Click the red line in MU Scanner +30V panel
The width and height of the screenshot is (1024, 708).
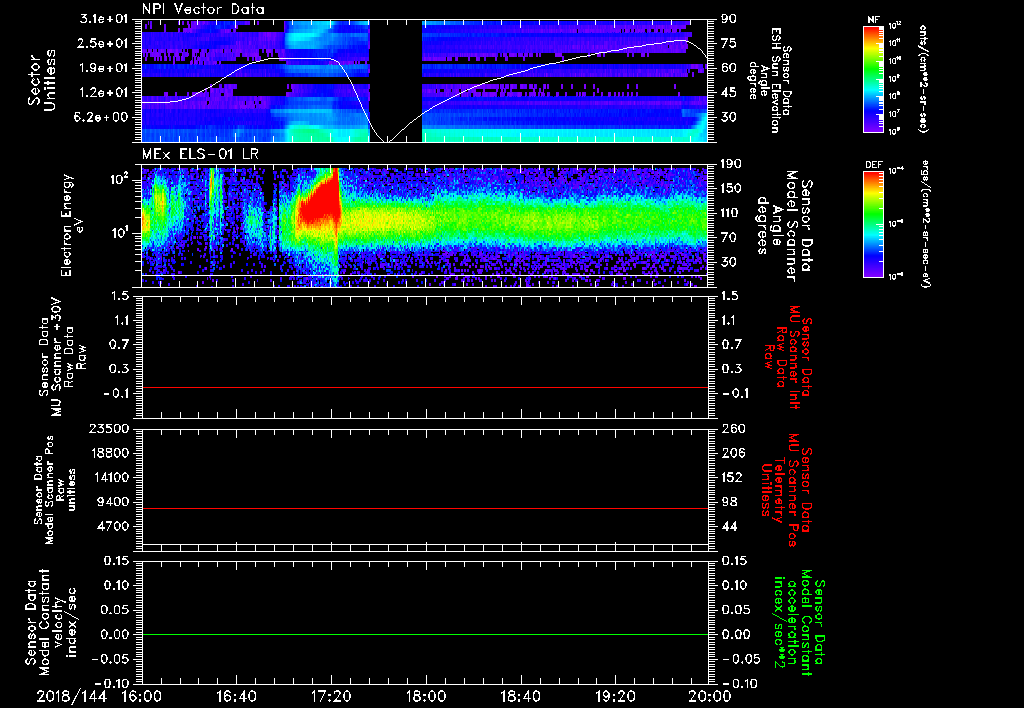(424, 387)
